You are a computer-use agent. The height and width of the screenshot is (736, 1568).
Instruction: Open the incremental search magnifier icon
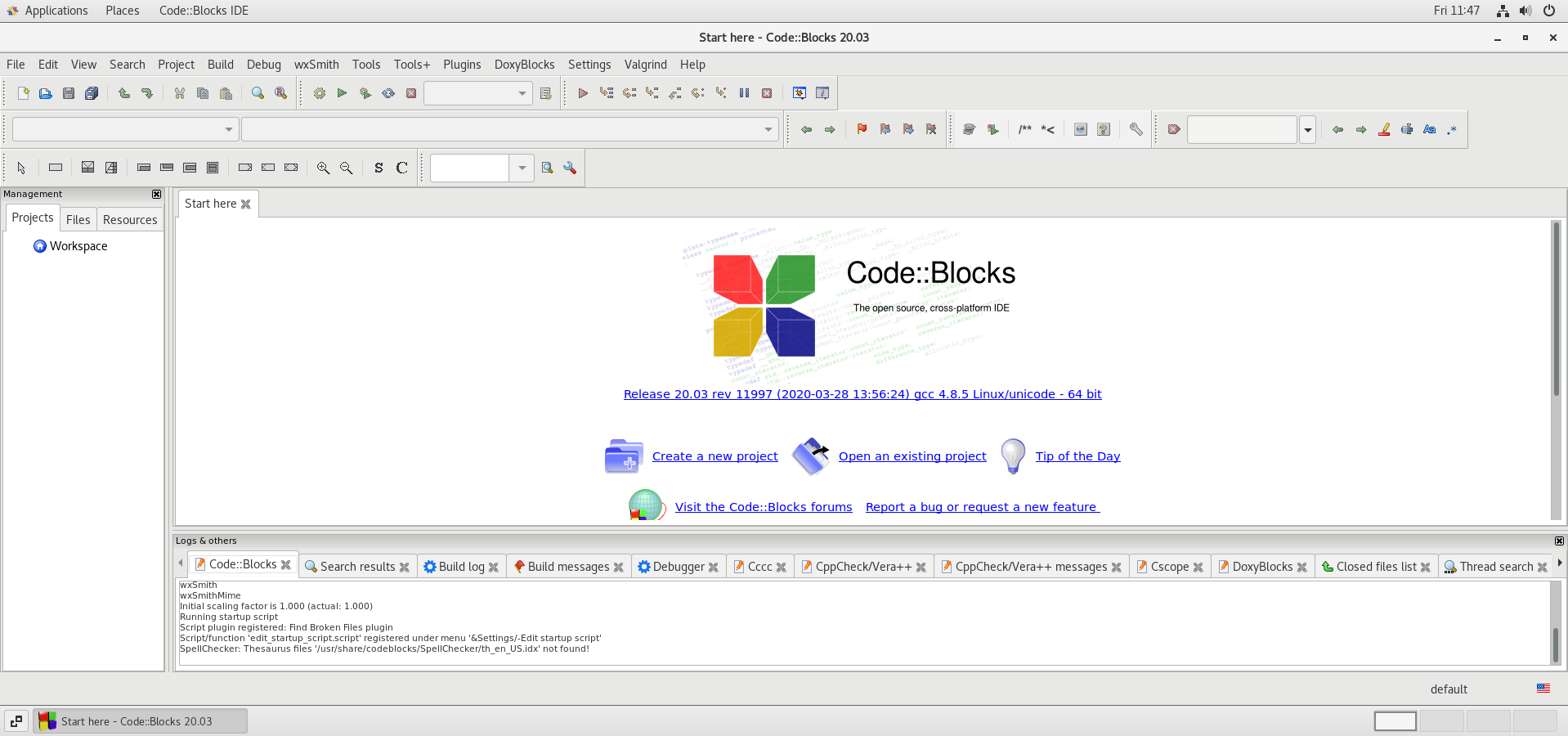(x=547, y=168)
